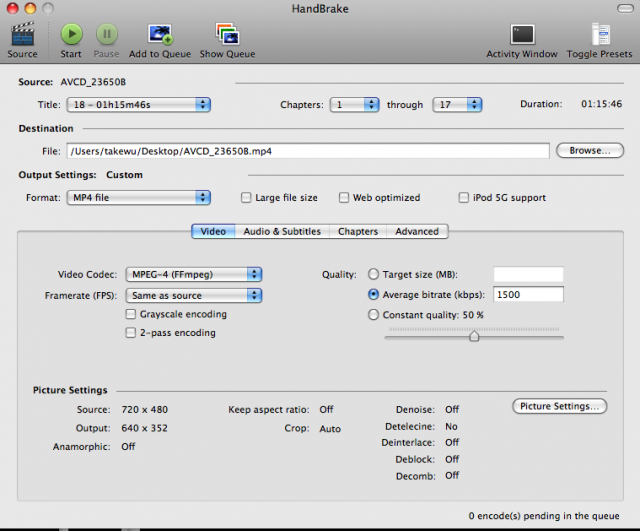Click the Custom output settings label
640x531 pixels.
(124, 175)
